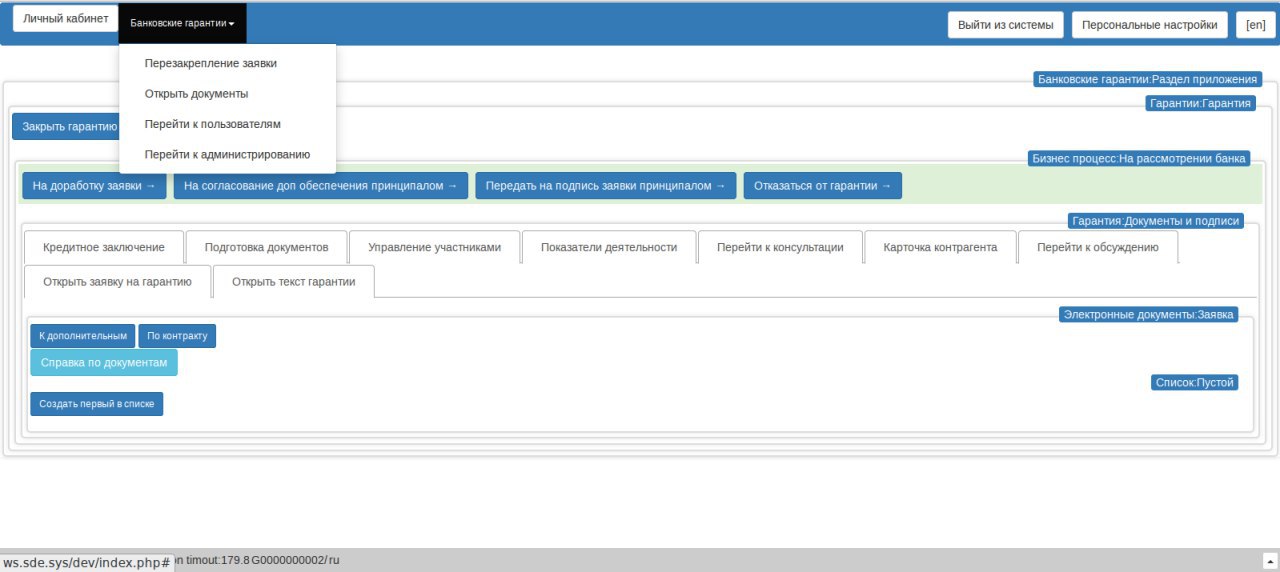
Task: Open Справка по документам help
Action: (x=104, y=363)
